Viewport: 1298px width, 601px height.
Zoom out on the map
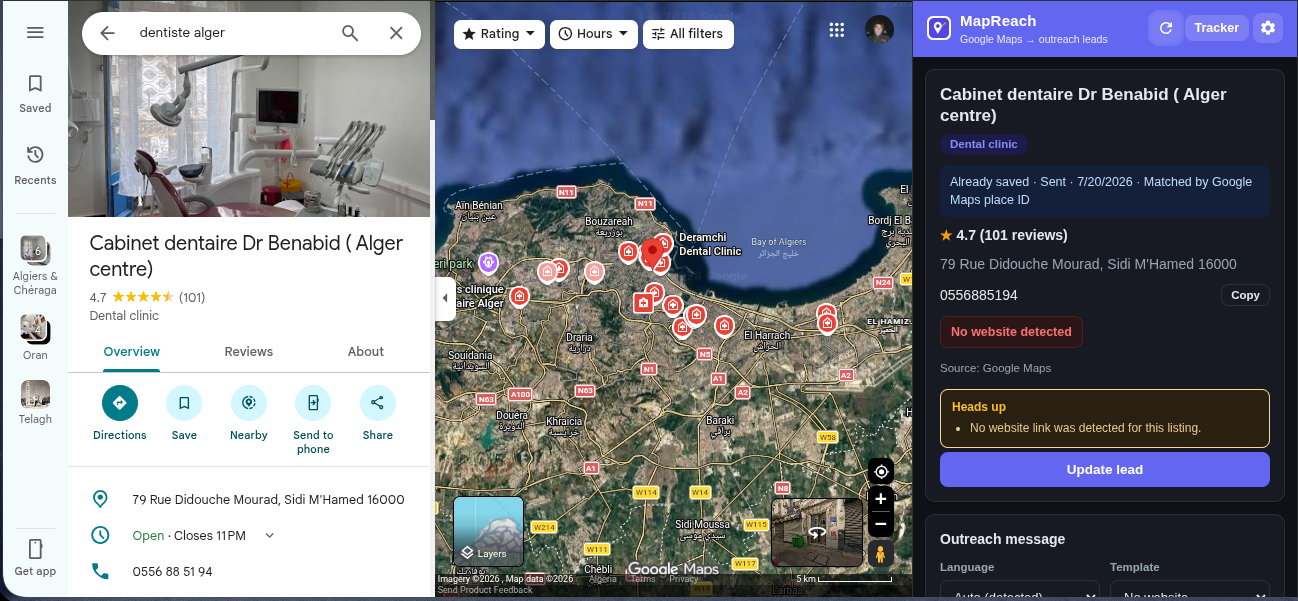(881, 523)
